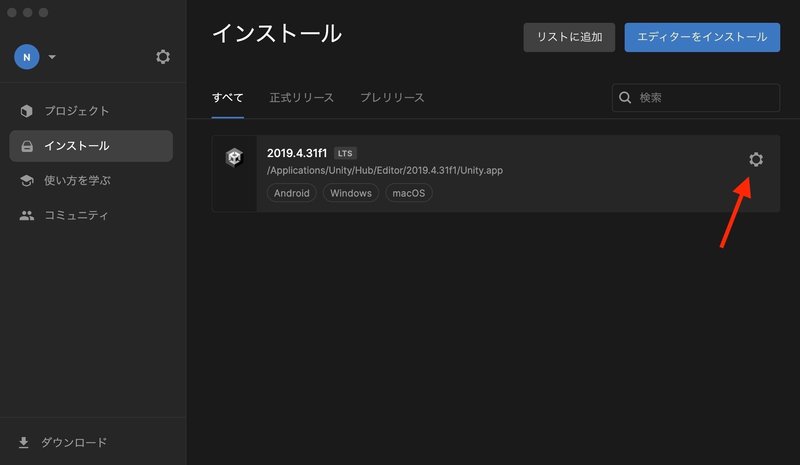Click the N account avatar
Screen dimensions: 800x465
(x=27, y=57)
